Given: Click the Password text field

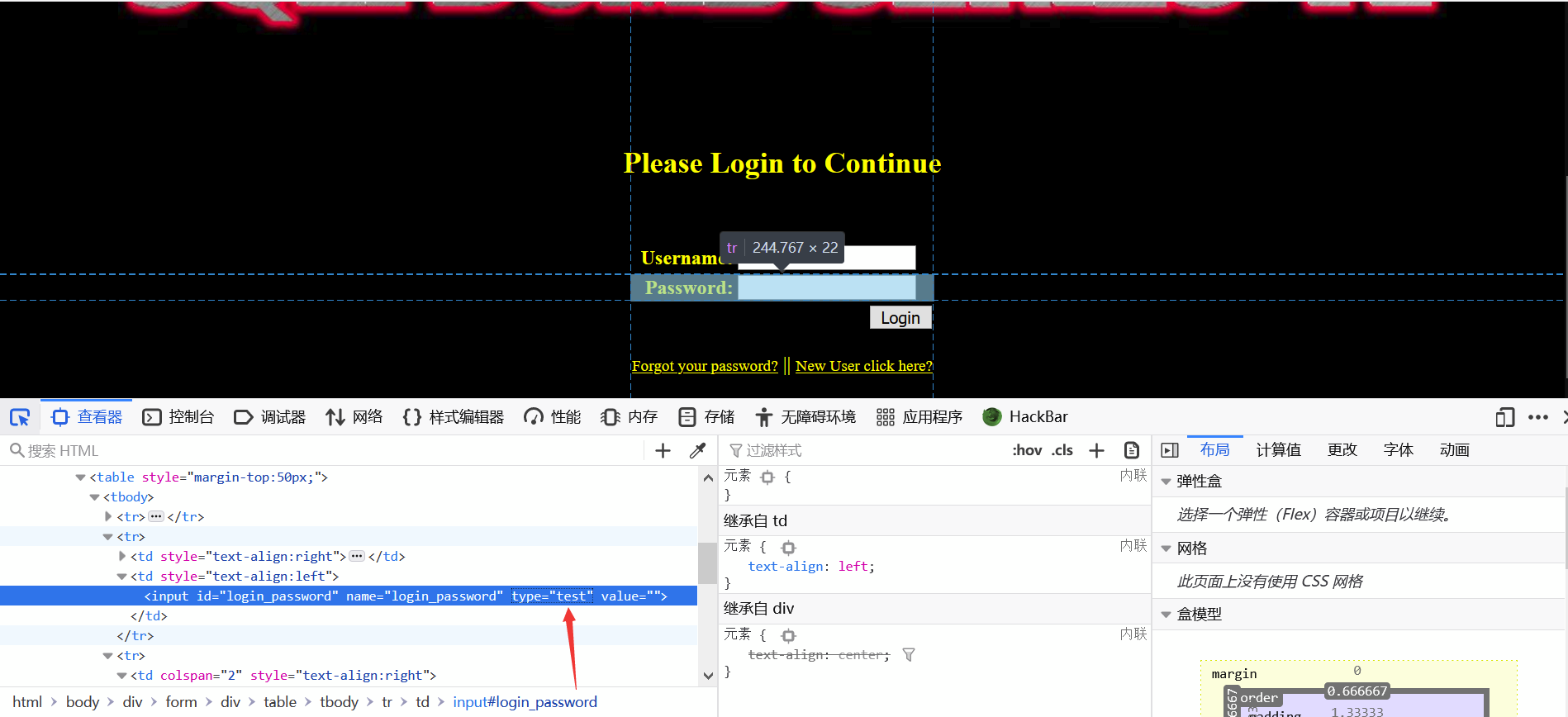Looking at the screenshot, I should tap(826, 287).
